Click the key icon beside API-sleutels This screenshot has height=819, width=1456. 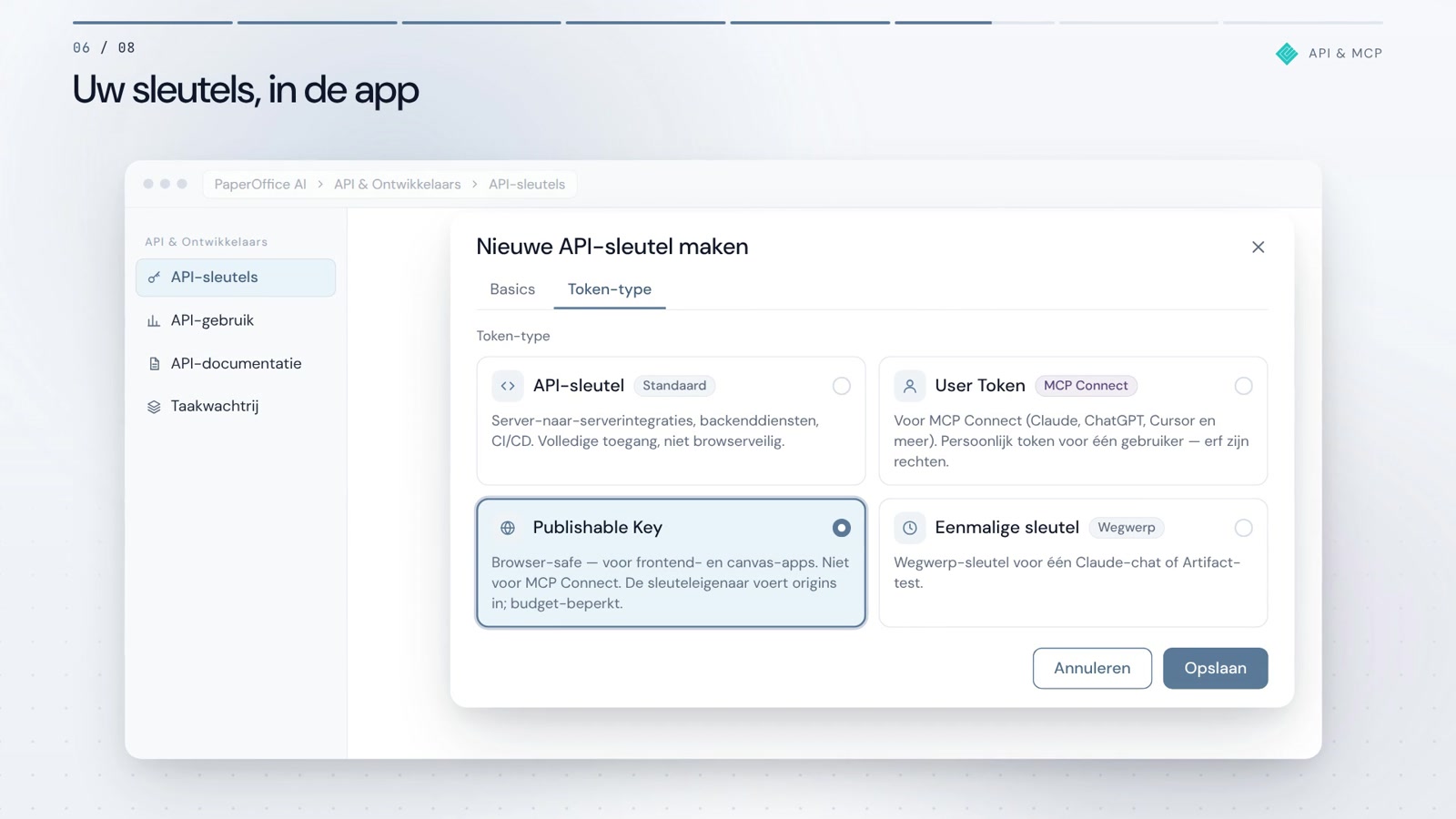point(154,278)
